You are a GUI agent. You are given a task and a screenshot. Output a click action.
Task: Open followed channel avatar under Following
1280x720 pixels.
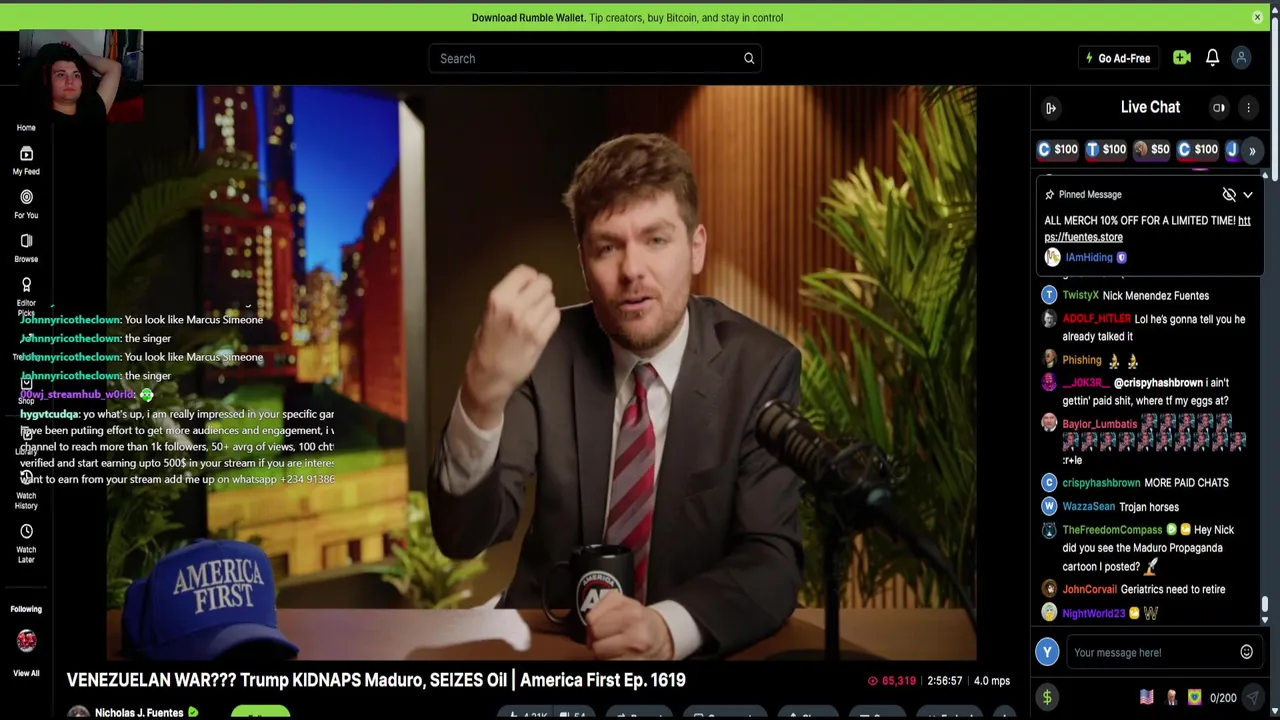click(x=26, y=640)
